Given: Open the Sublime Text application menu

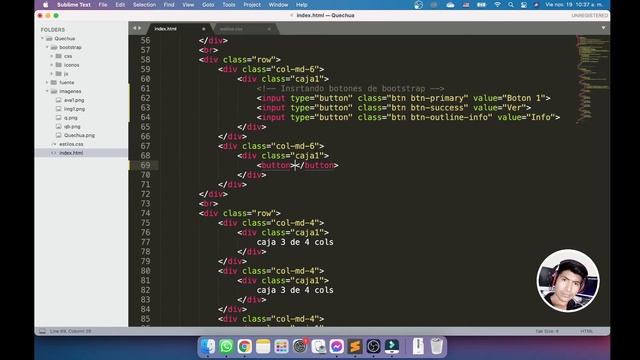Looking at the screenshot, I should 74,5.
